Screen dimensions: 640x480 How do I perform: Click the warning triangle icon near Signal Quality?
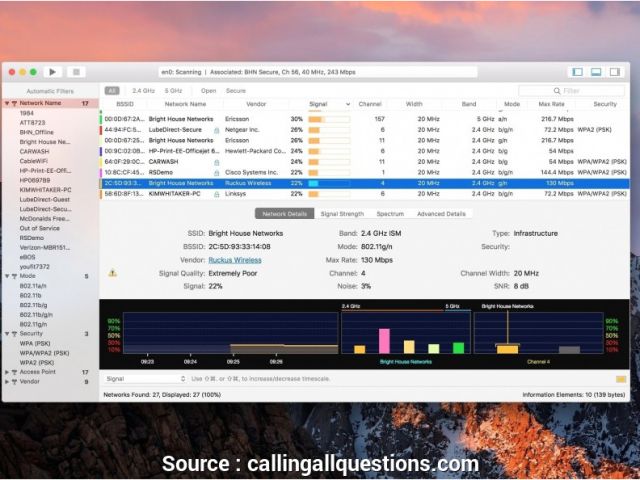pos(112,272)
